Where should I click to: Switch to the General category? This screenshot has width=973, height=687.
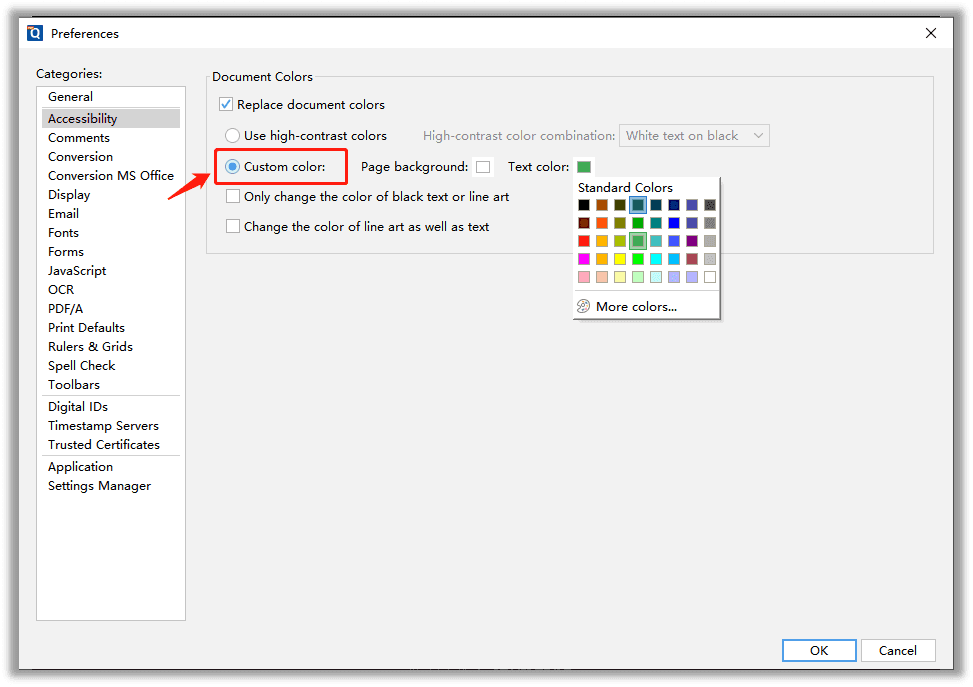click(x=70, y=96)
